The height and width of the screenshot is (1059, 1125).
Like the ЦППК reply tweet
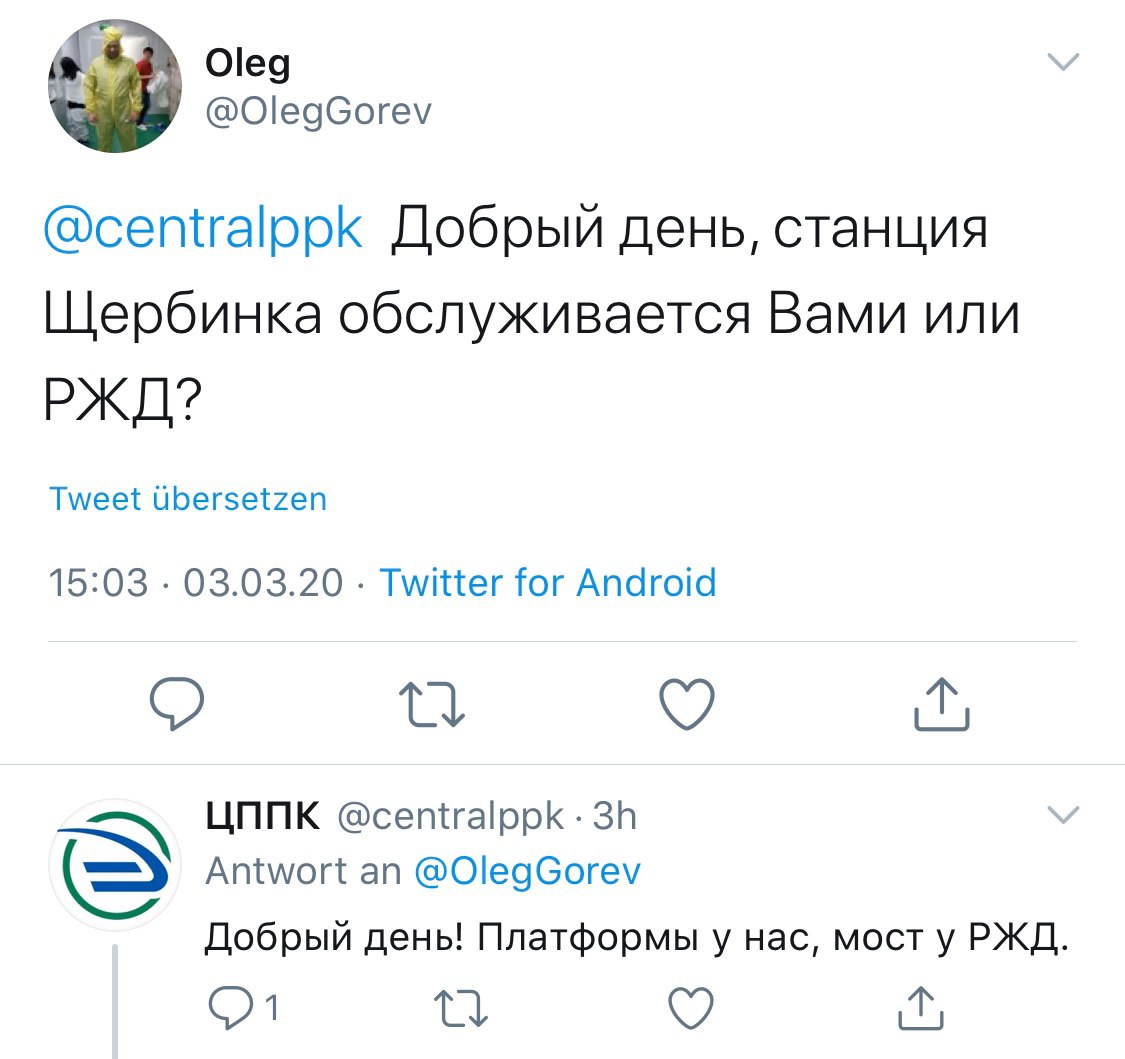(x=688, y=1008)
